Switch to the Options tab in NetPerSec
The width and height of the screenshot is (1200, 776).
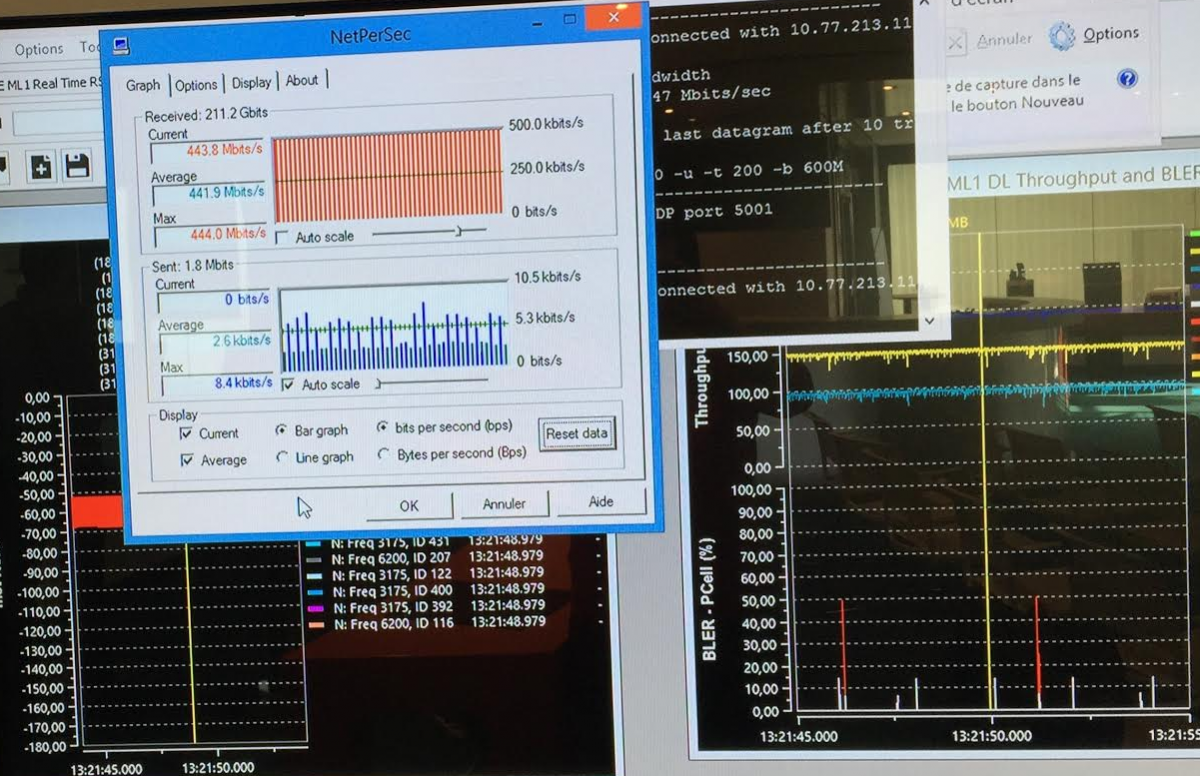click(x=196, y=85)
